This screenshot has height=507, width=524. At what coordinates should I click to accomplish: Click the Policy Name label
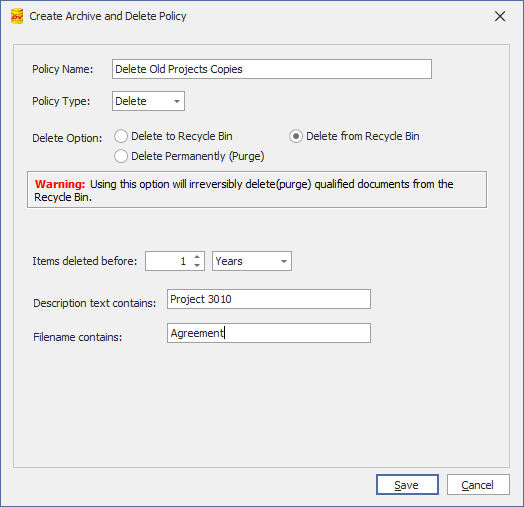62,69
